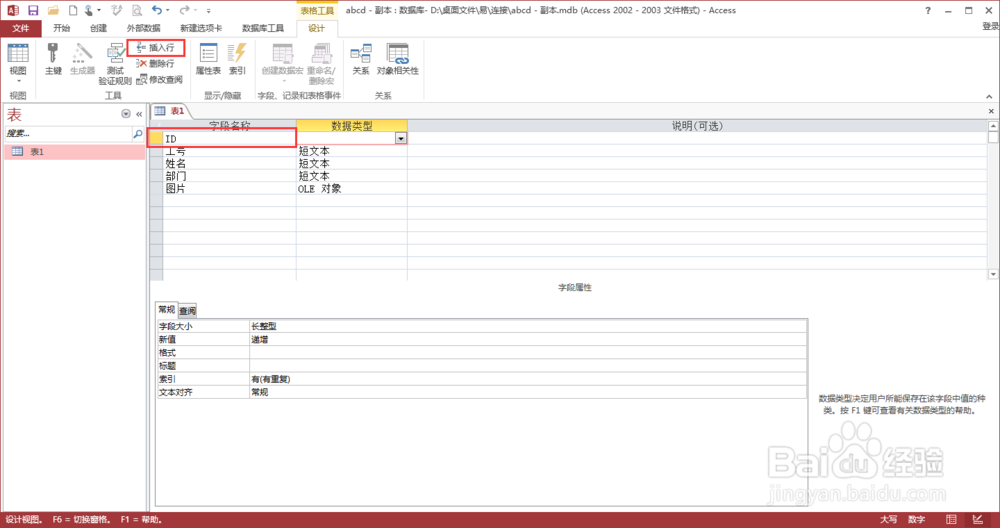The image size is (1000, 528).
Task: Open 关系 (Relationships) window
Action: point(361,59)
